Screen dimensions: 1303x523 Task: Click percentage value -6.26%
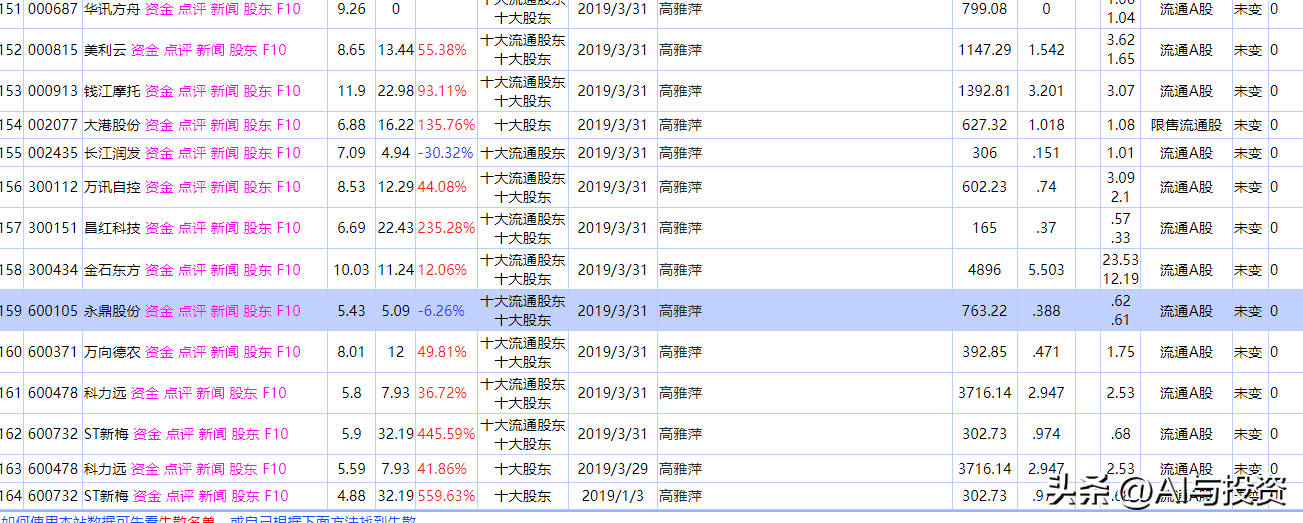coord(441,311)
